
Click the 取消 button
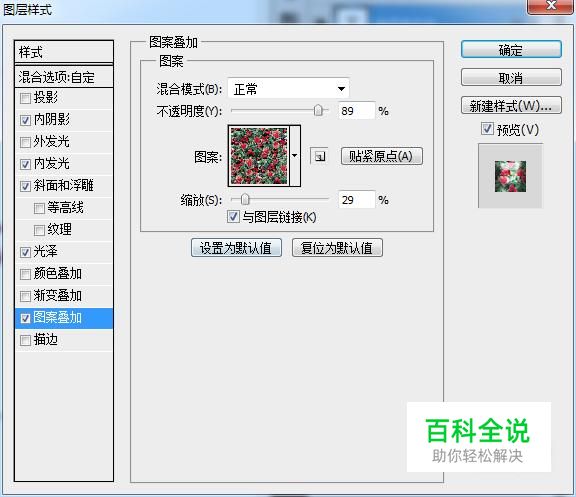pyautogui.click(x=511, y=78)
